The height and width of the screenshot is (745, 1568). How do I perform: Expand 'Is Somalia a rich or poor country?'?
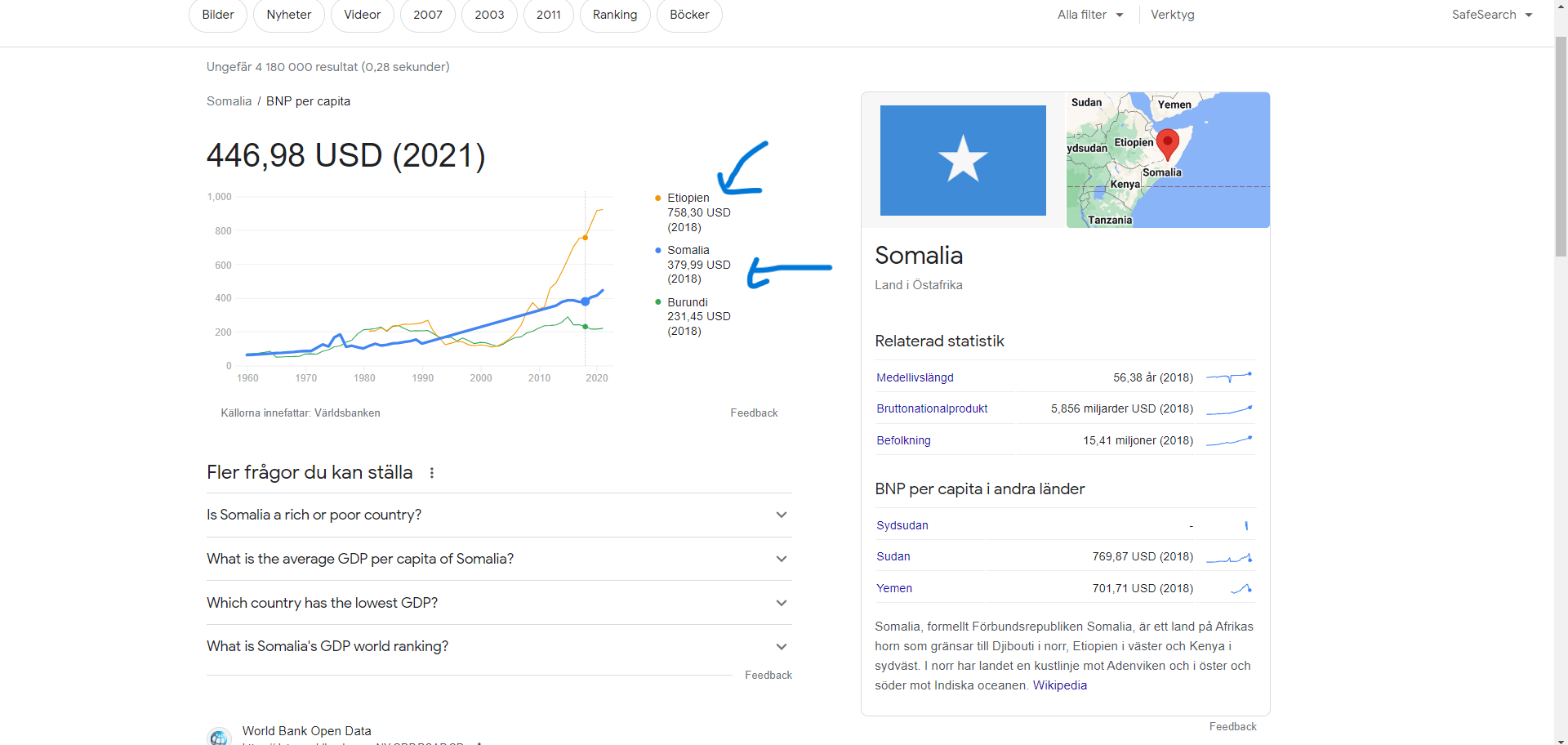499,515
